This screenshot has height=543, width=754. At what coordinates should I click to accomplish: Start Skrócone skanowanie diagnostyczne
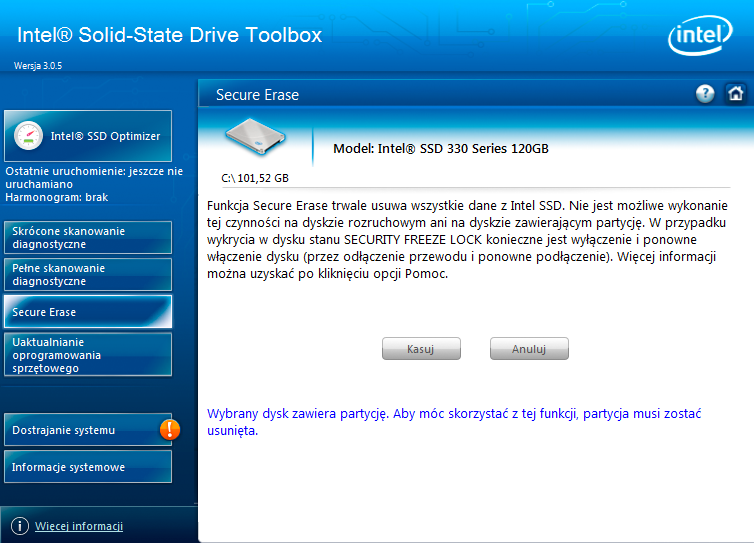point(88,238)
